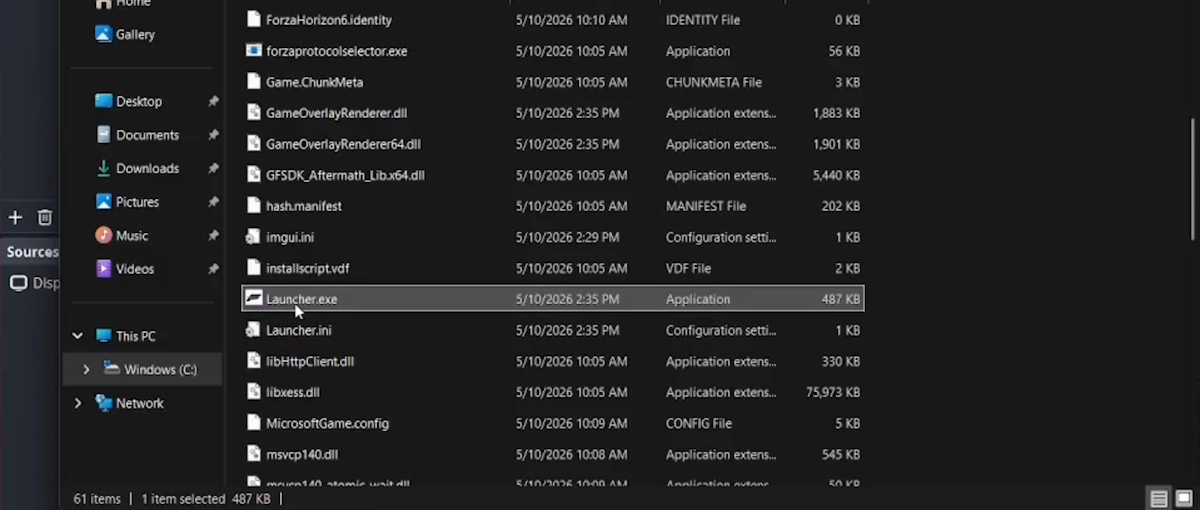The height and width of the screenshot is (510, 1200).
Task: Click the Launcher.exe application icon
Action: 254,299
